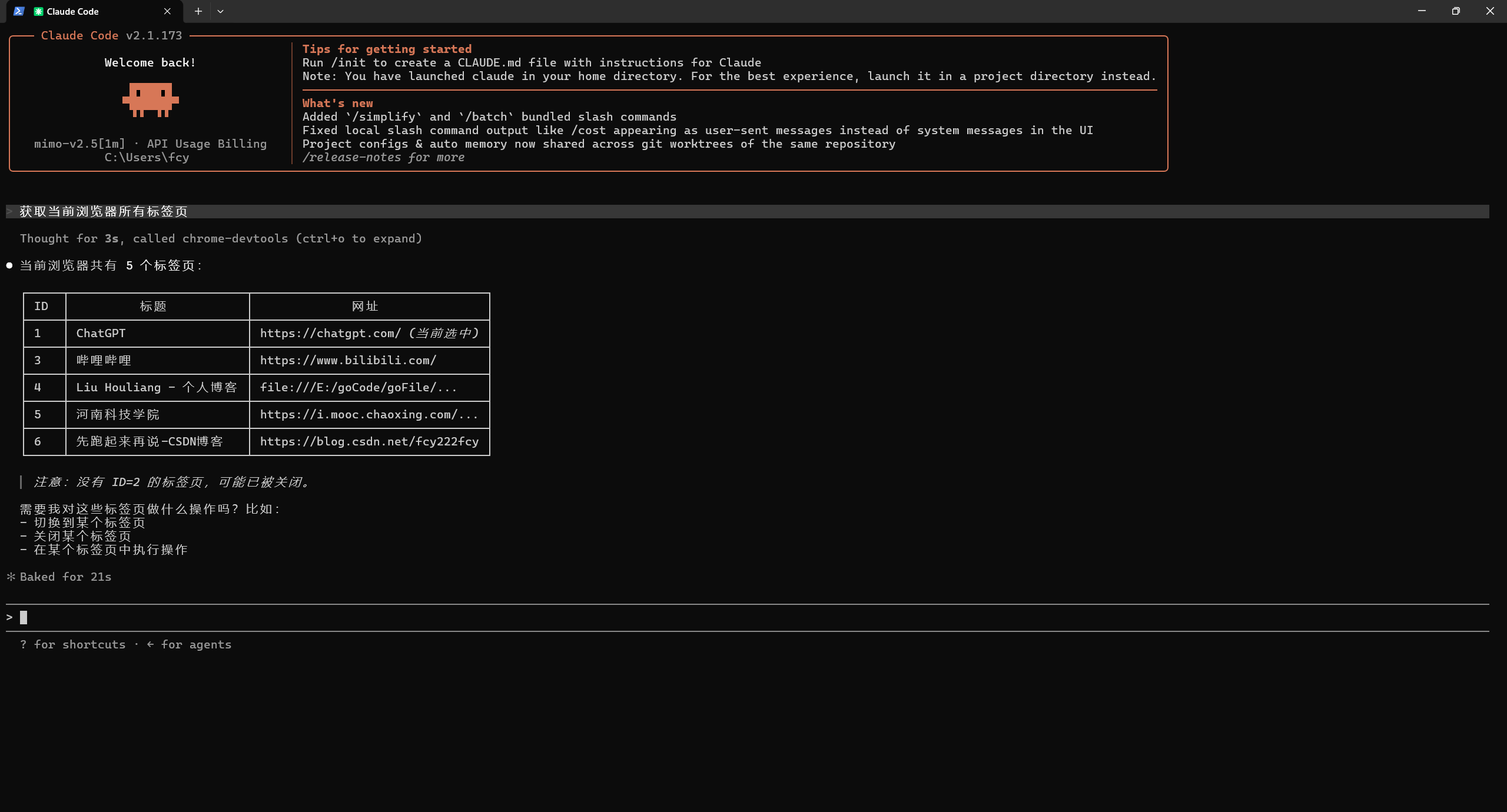Click the '- 关闭某个标签页' bullet
This screenshot has width=1507, height=812.
(75, 536)
